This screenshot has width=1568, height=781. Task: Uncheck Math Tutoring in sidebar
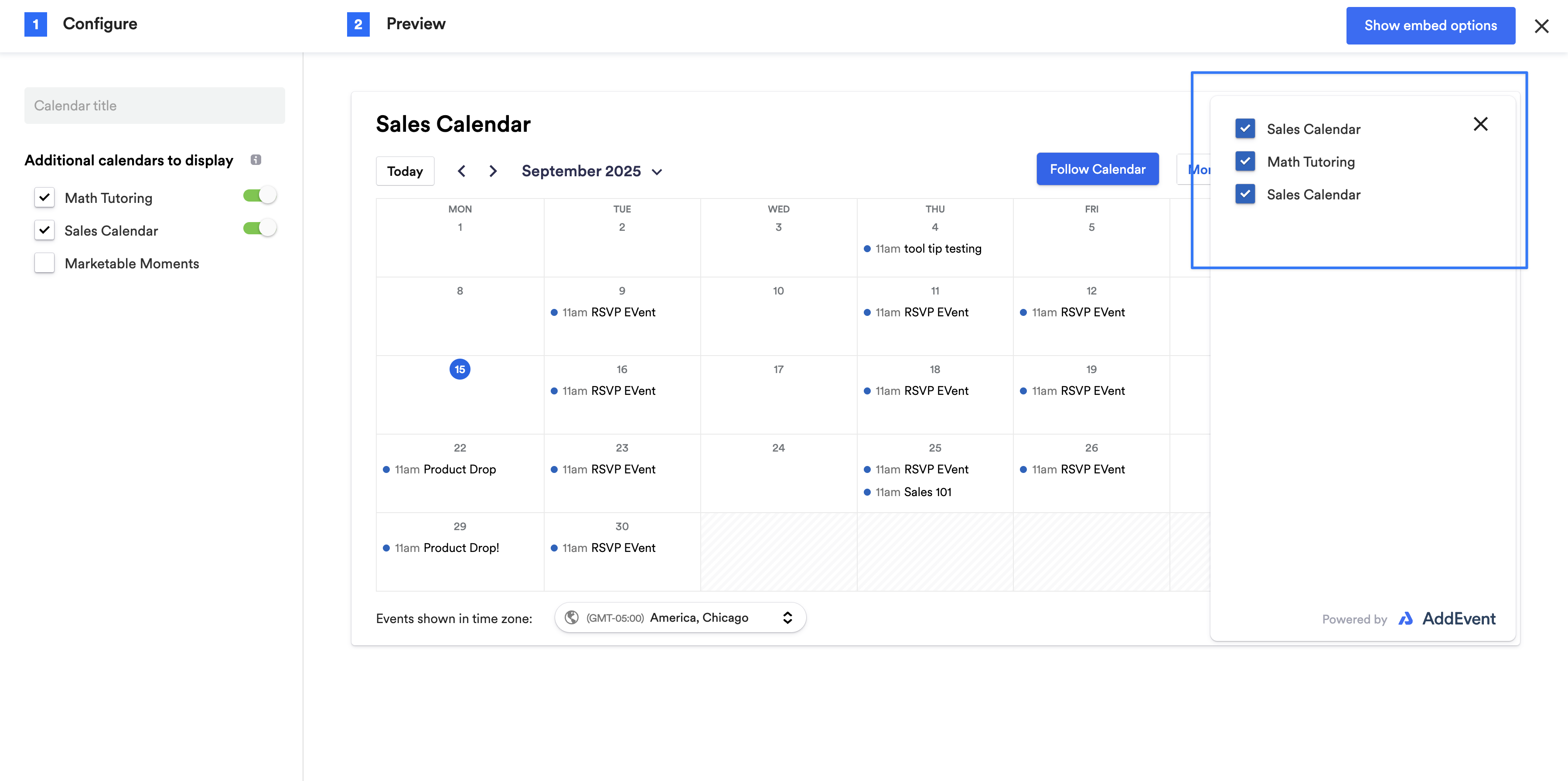44,197
